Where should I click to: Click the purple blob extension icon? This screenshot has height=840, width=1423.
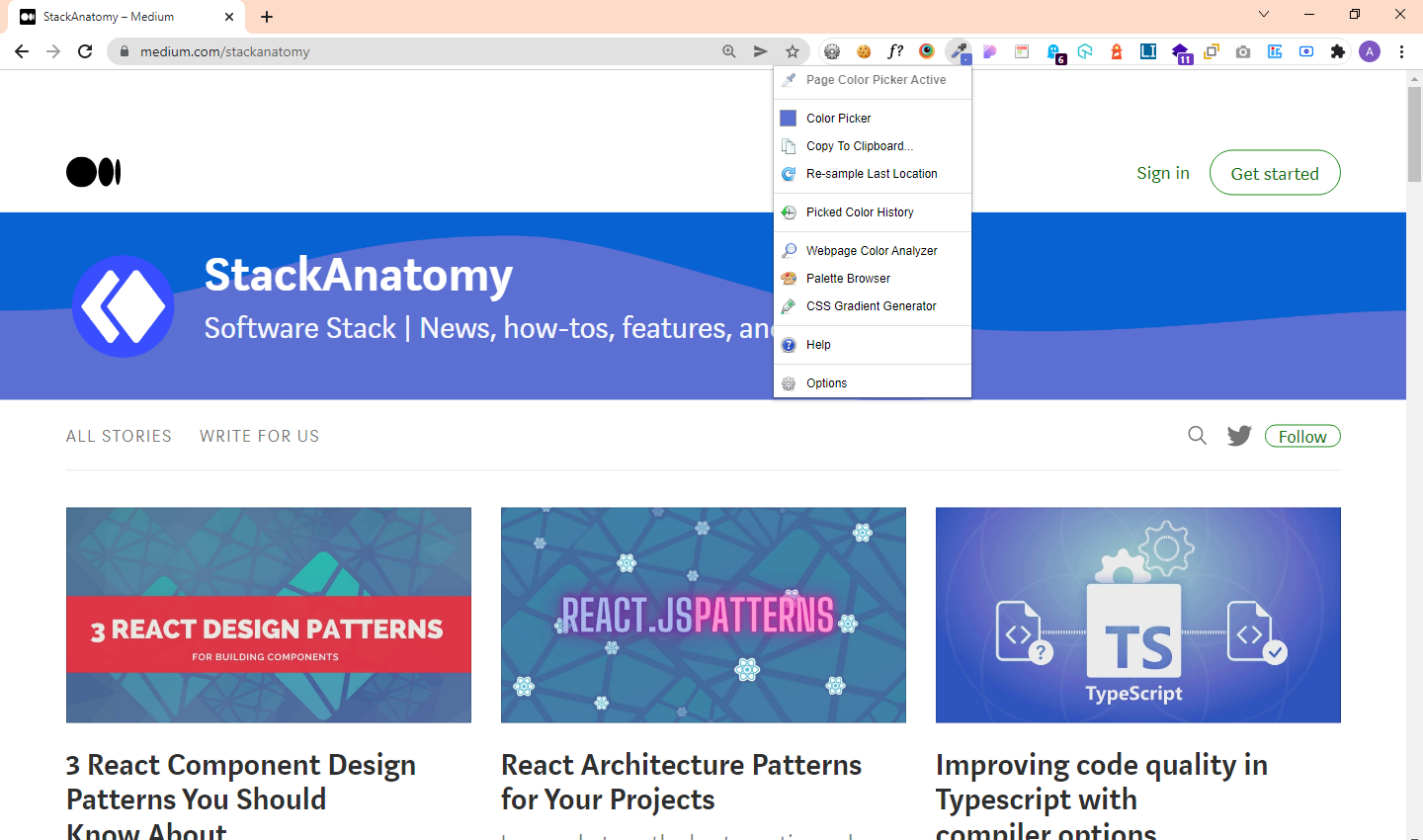tap(990, 51)
